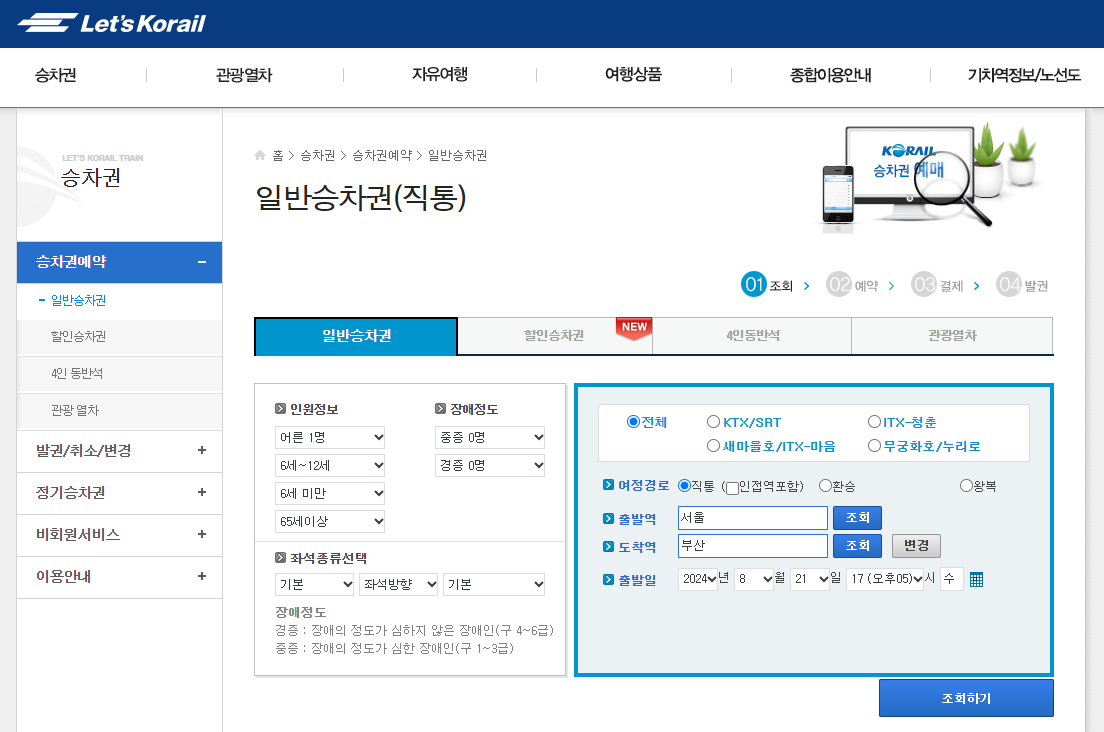The height and width of the screenshot is (732, 1104).
Task: Open 관광 열차 sidebar link
Action: click(75, 410)
